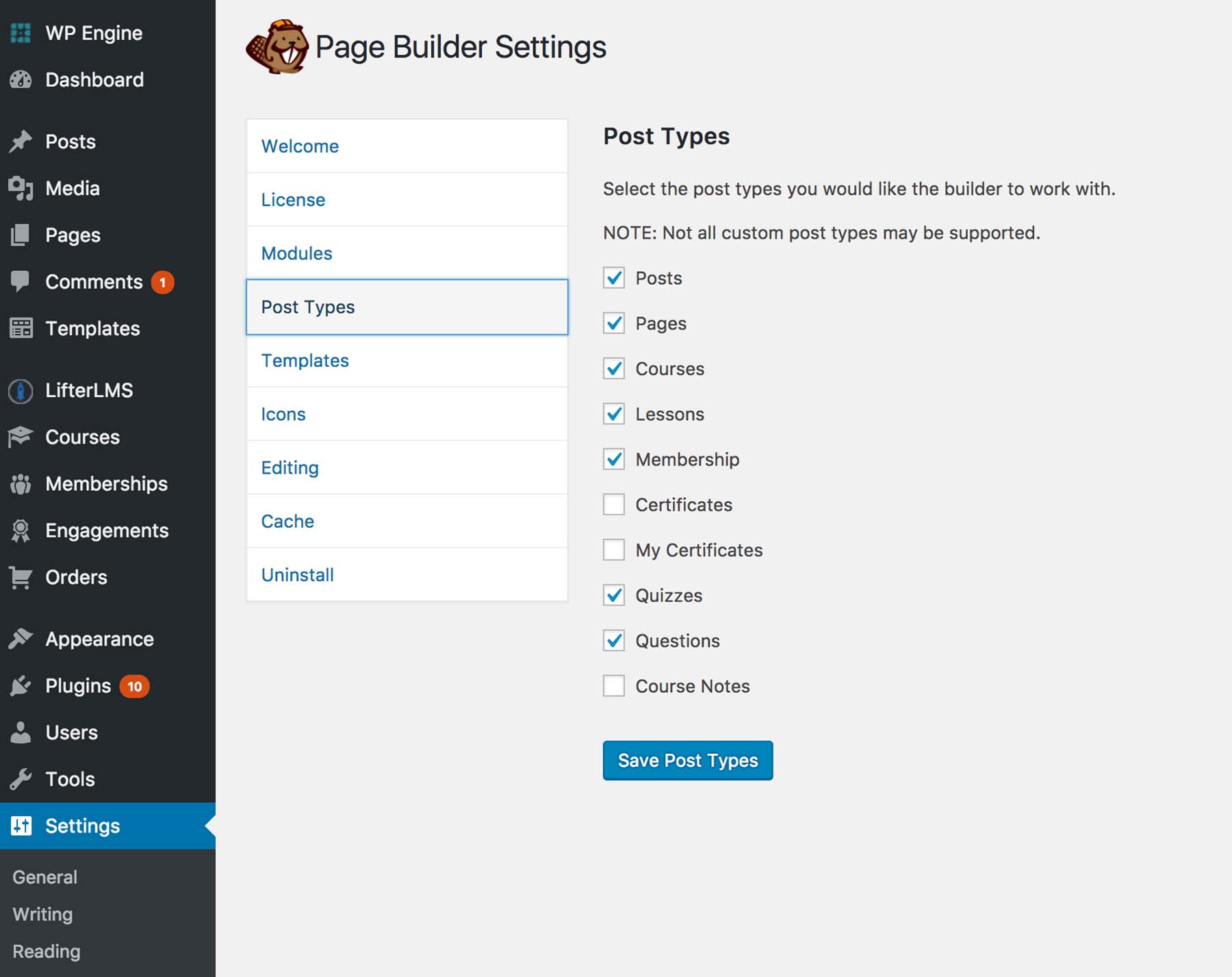The height and width of the screenshot is (977, 1232).
Task: Open the Media library via its sidebar icon
Action: [21, 188]
